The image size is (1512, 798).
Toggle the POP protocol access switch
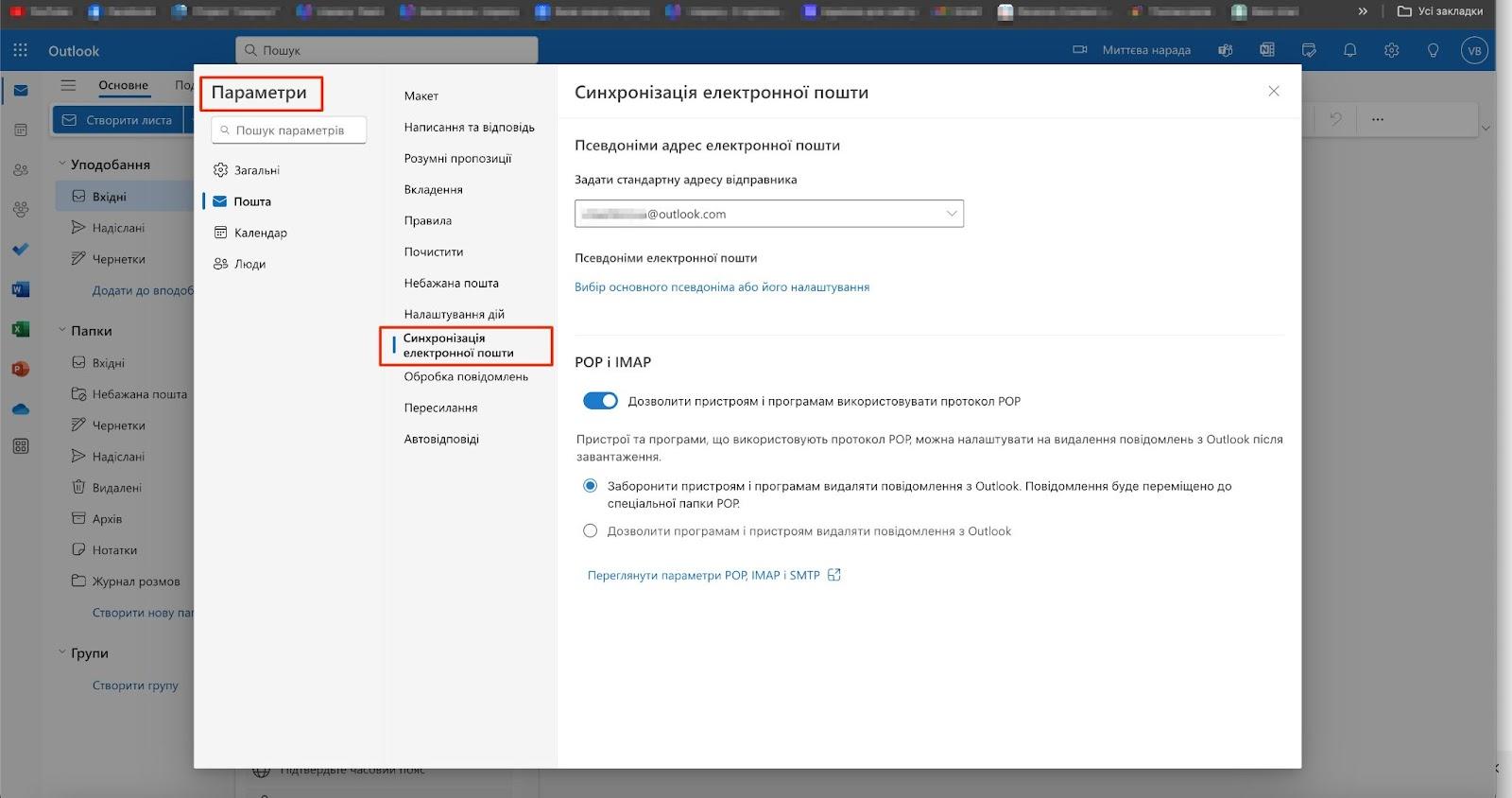(x=600, y=401)
